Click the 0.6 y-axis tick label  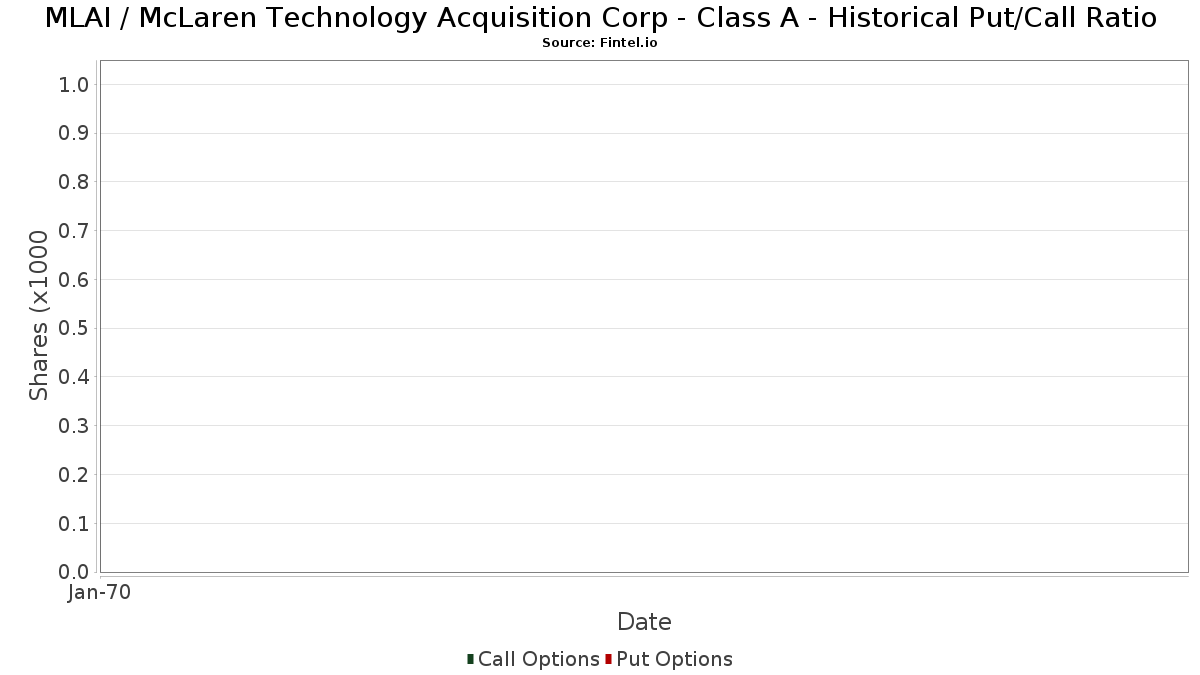(x=75, y=279)
